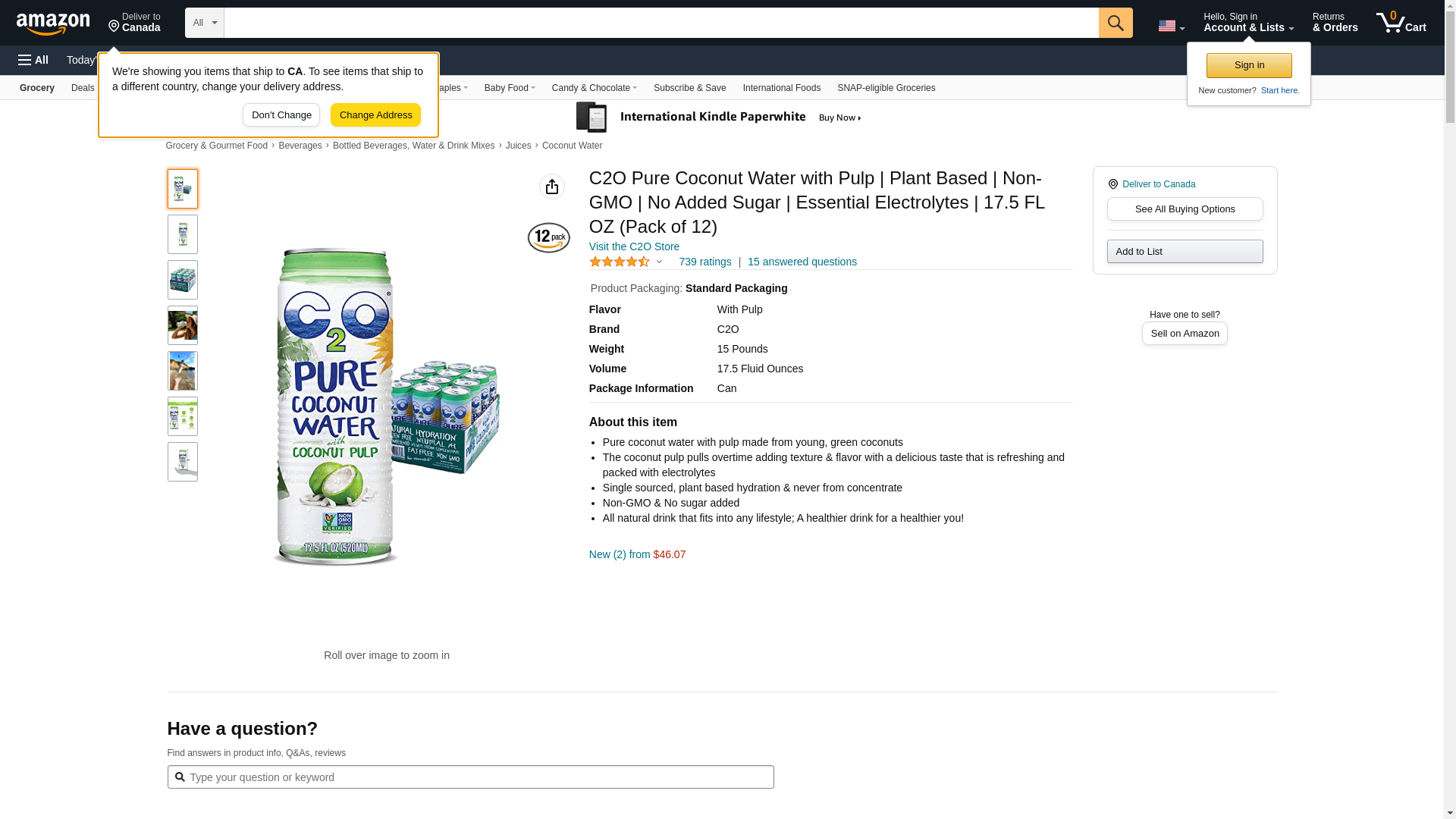Click the Change Address button
Screen dimensions: 1456x819
click(375, 115)
